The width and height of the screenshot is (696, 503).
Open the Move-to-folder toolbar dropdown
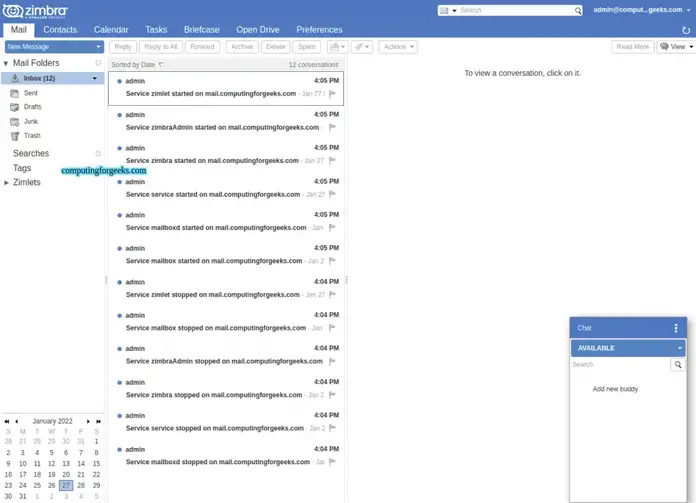(337, 47)
